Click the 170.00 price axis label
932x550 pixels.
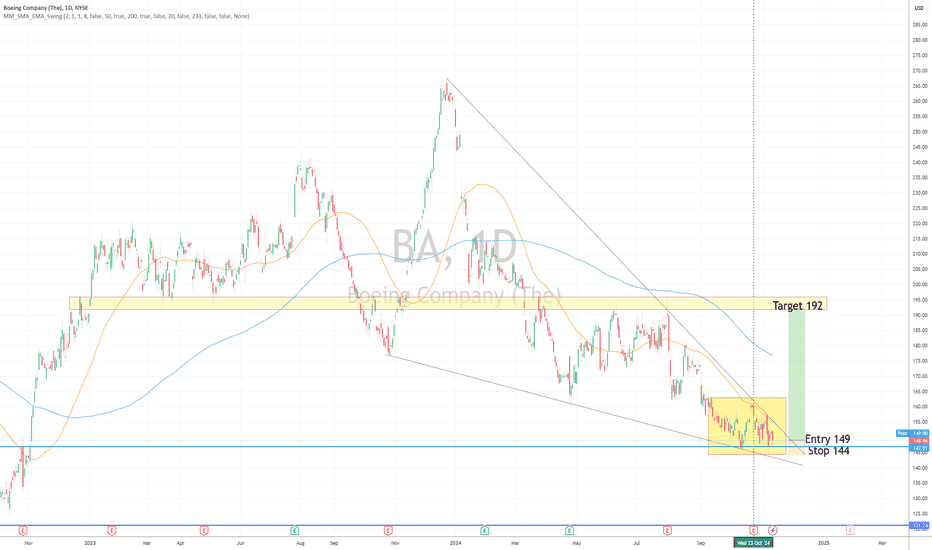pyautogui.click(x=920, y=376)
